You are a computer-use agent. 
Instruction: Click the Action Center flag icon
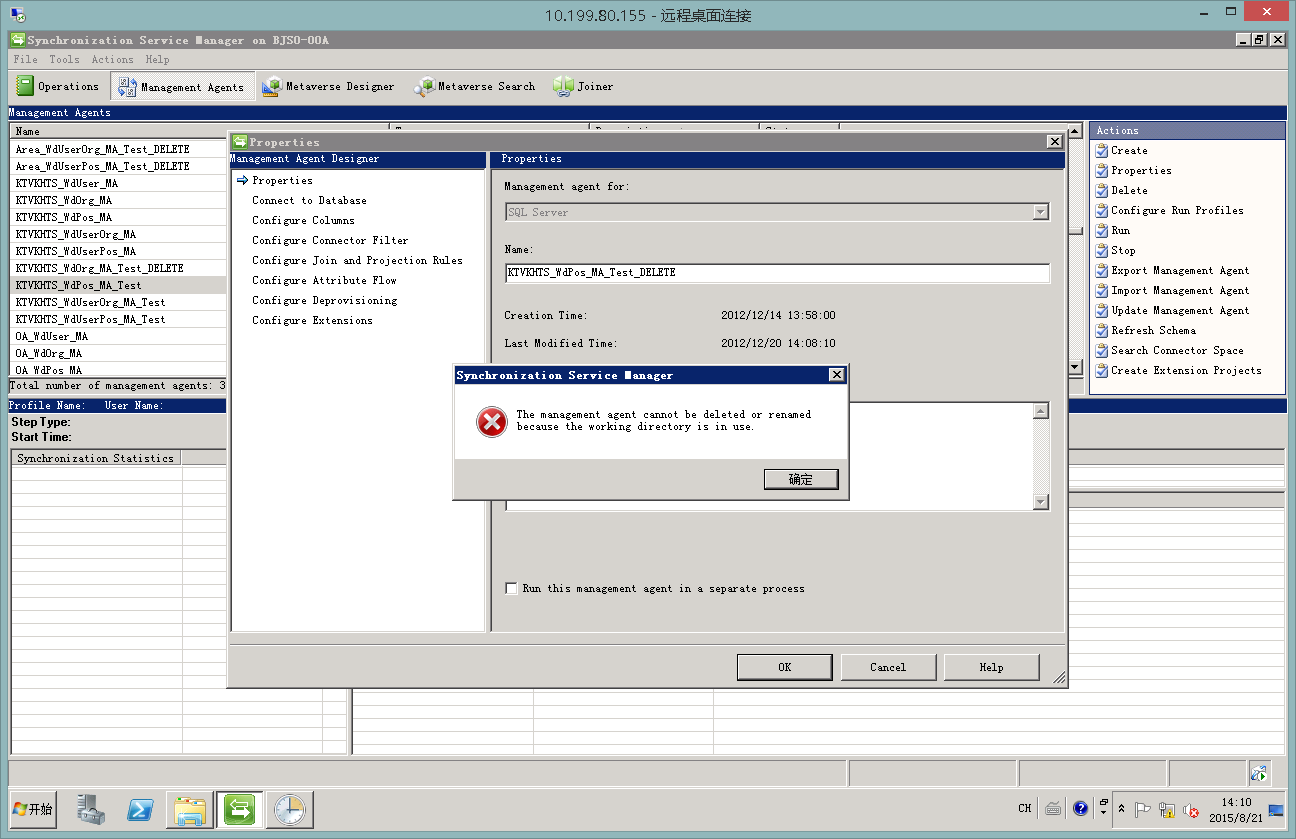pos(1142,809)
